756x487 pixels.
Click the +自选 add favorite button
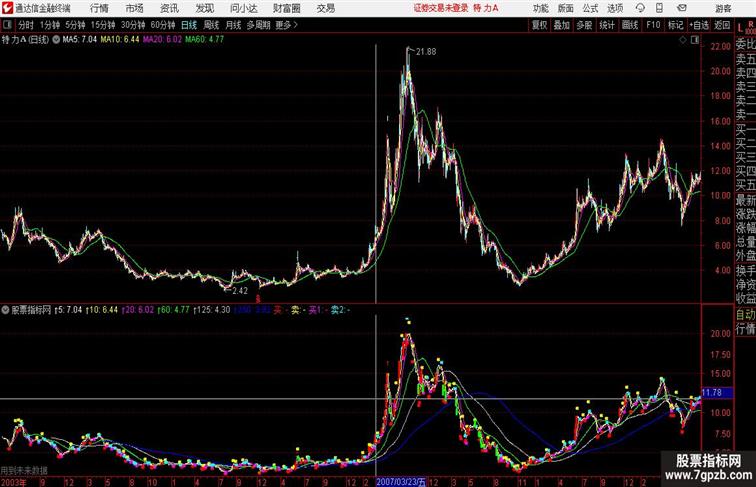[699, 25]
